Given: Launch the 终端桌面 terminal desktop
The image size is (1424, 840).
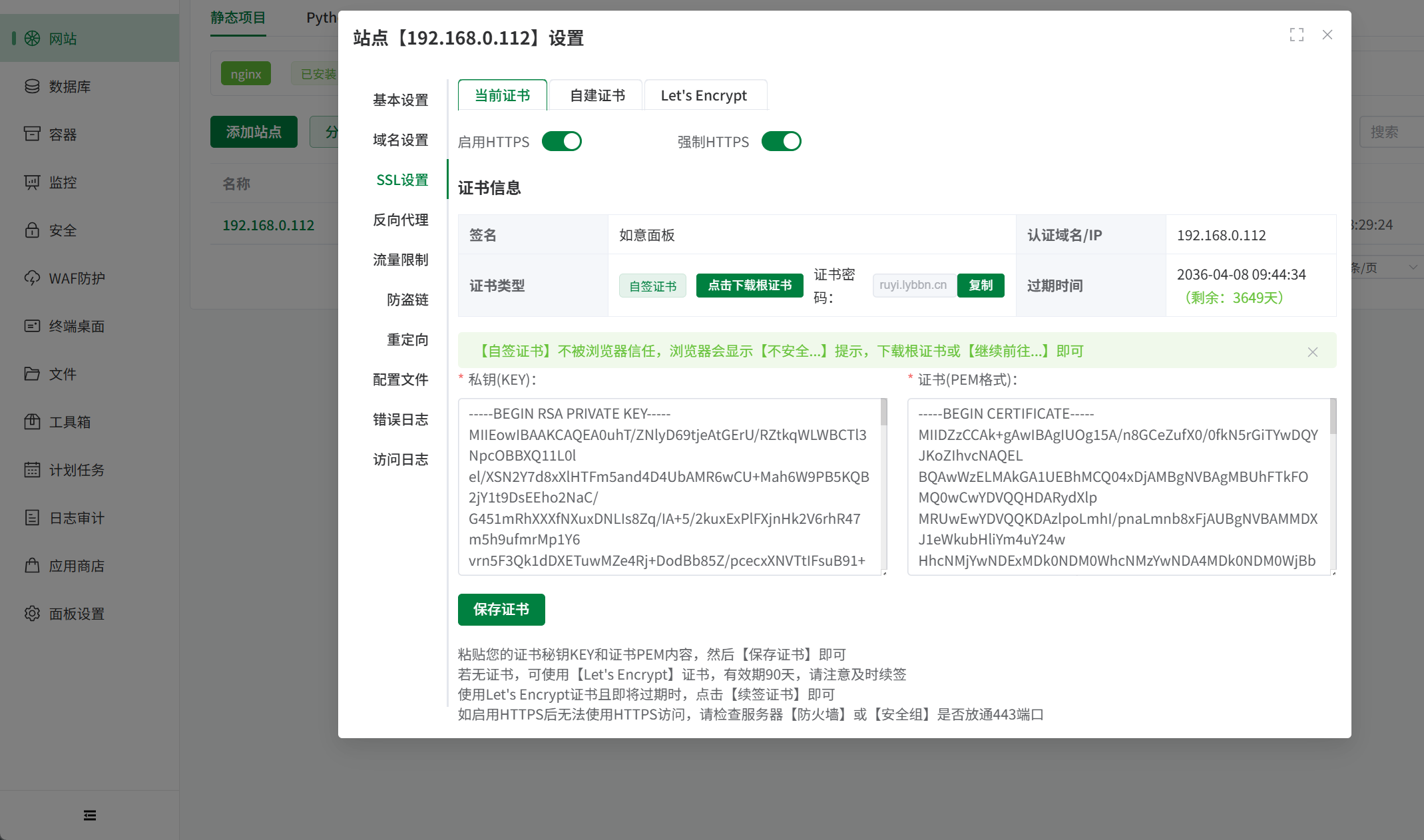Looking at the screenshot, I should point(78,326).
